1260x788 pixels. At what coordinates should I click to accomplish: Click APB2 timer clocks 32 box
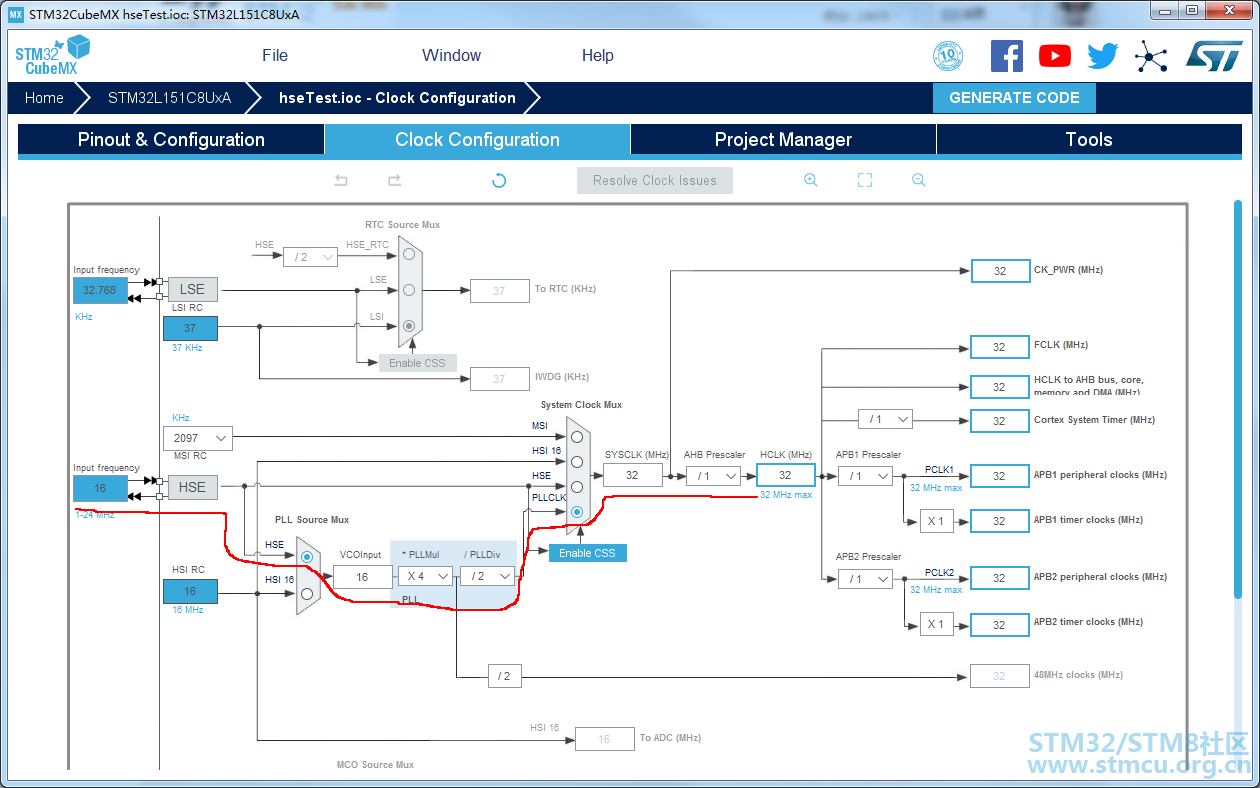click(999, 625)
